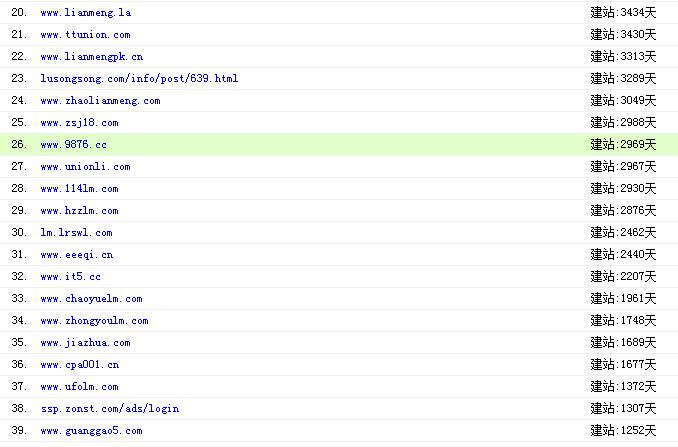The height and width of the screenshot is (447, 678).
Task: Click highlighted www.9876.cc link
Action: [73, 145]
